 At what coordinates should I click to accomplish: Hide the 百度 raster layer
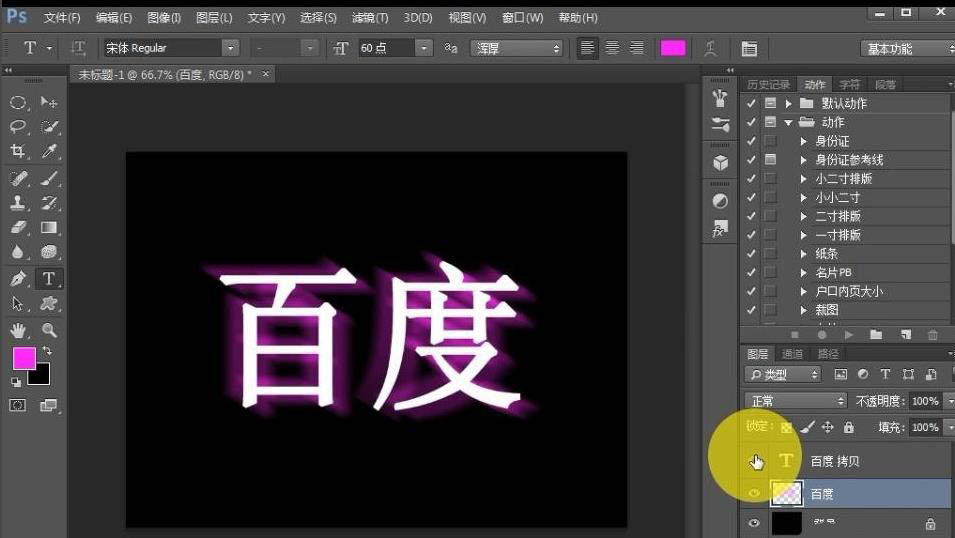pyautogui.click(x=754, y=493)
